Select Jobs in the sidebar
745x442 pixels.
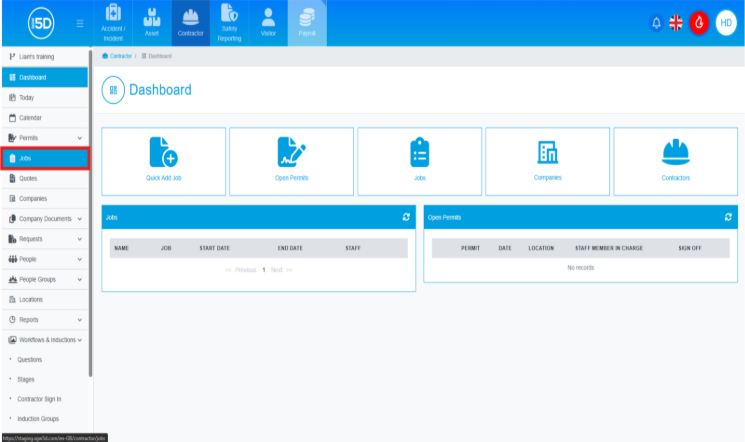click(x=44, y=158)
